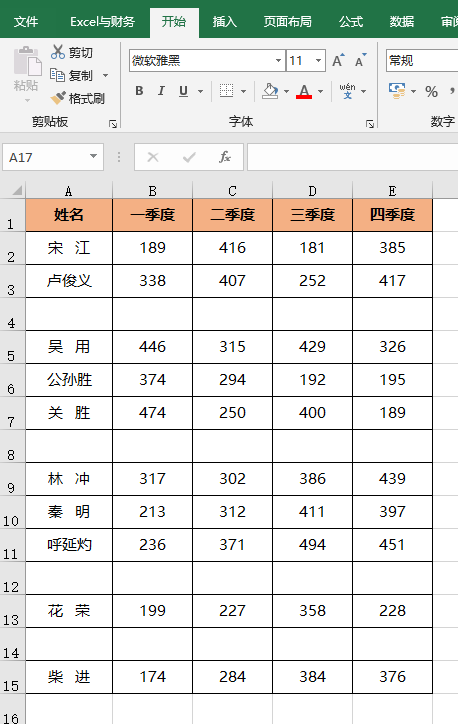Open the font group dialog launcher
The width and height of the screenshot is (458, 724).
point(369,123)
